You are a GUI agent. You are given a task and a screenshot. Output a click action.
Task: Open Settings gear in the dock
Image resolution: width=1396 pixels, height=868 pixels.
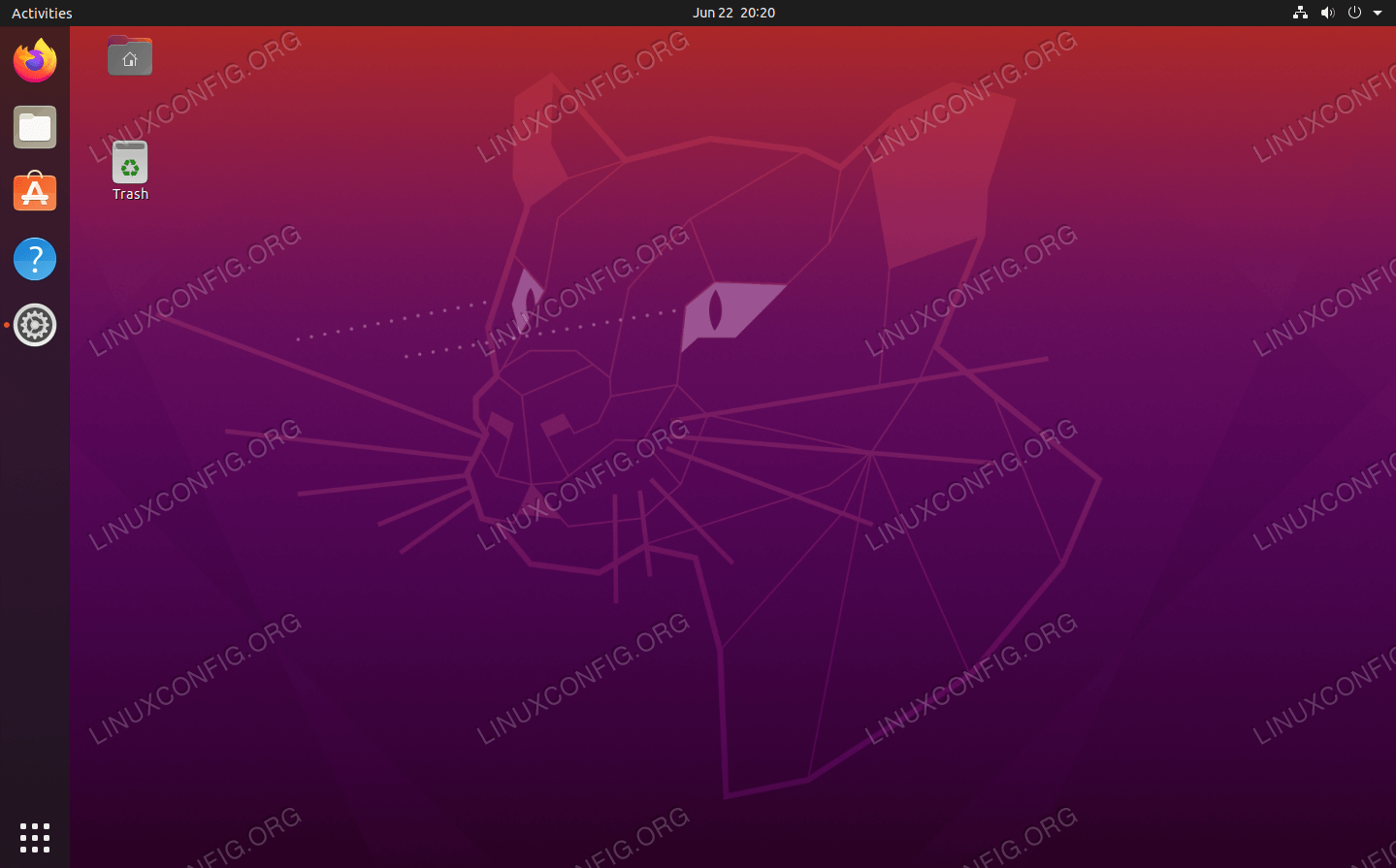pos(35,325)
